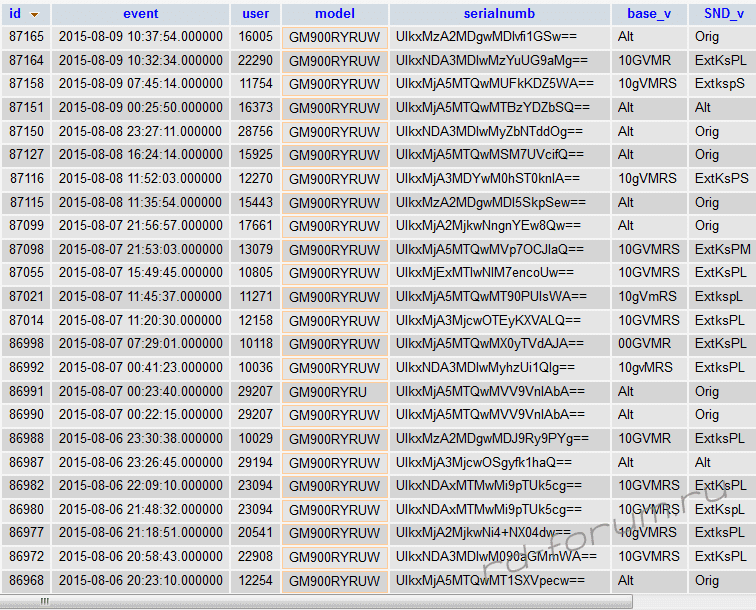Sort table by the event column header

point(140,14)
